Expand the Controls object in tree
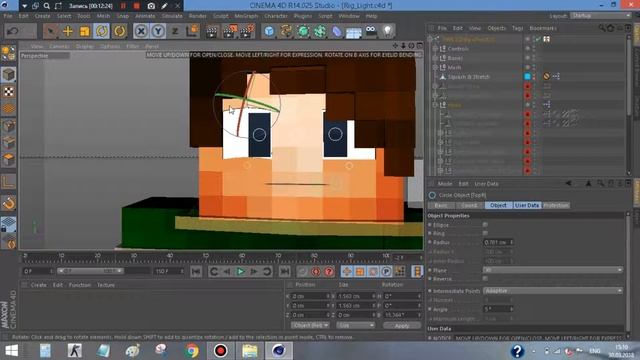Viewport: 640px width, 360px height. click(435, 49)
